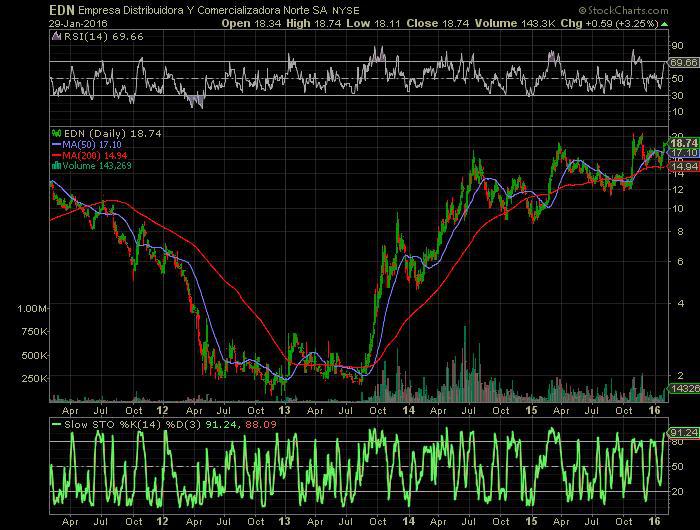The image size is (700, 530).
Task: Click year 13 on the price chart time axis
Action: 284,410
